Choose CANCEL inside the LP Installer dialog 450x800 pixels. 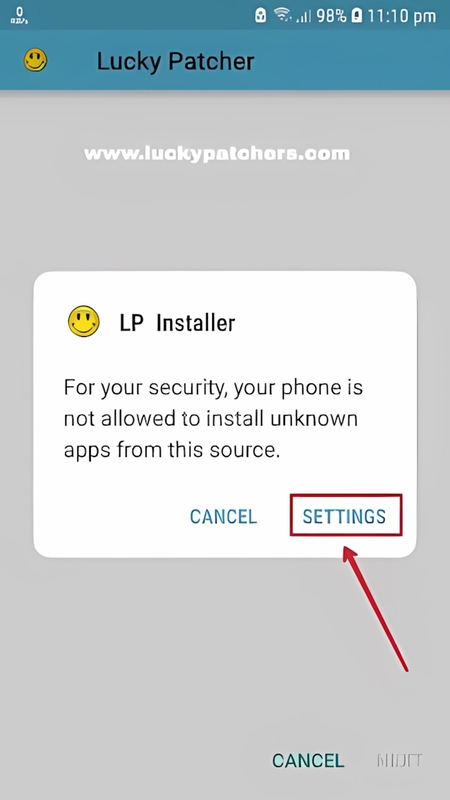[x=223, y=516]
